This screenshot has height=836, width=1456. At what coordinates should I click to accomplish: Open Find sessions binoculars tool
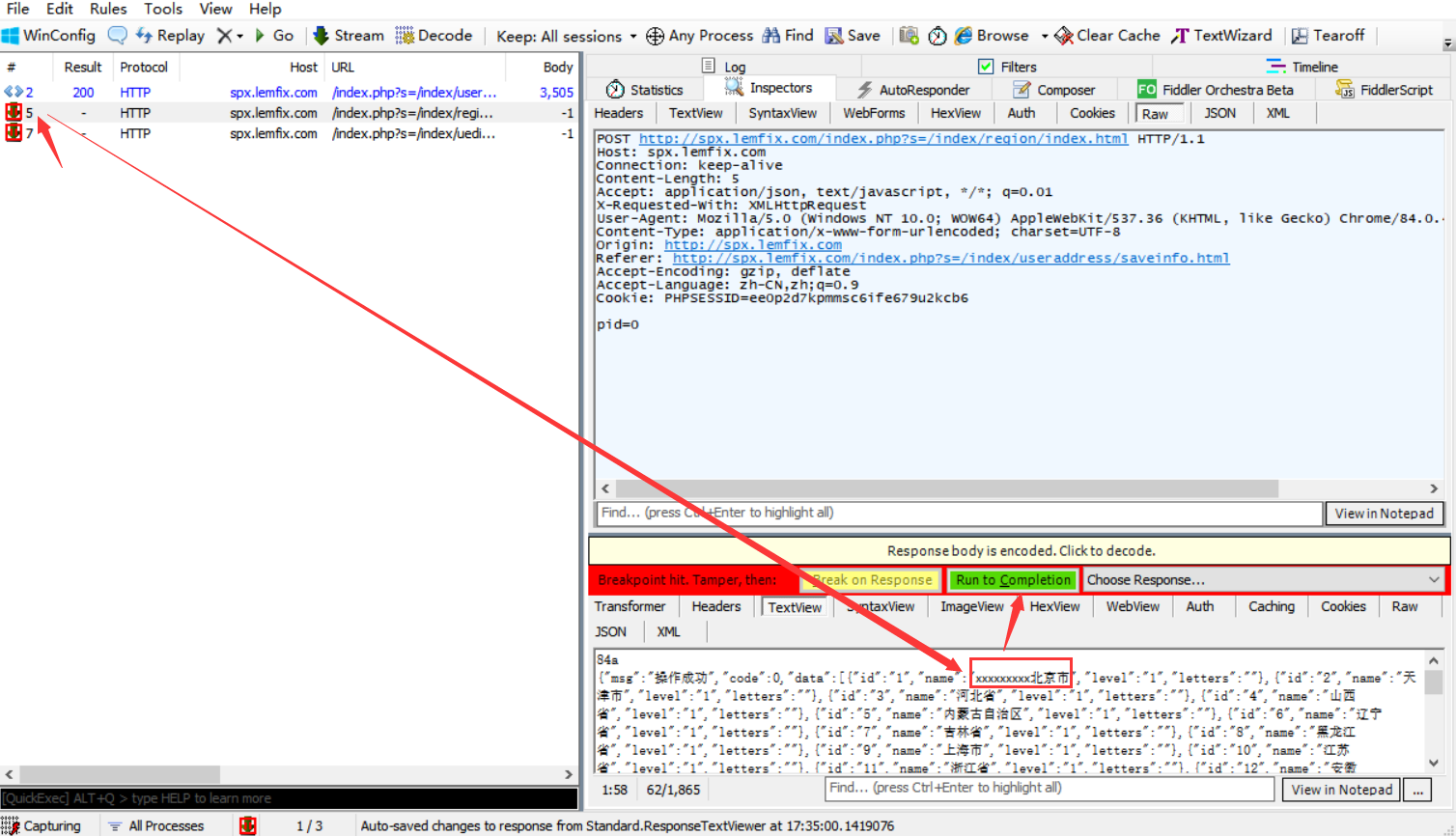coord(788,36)
